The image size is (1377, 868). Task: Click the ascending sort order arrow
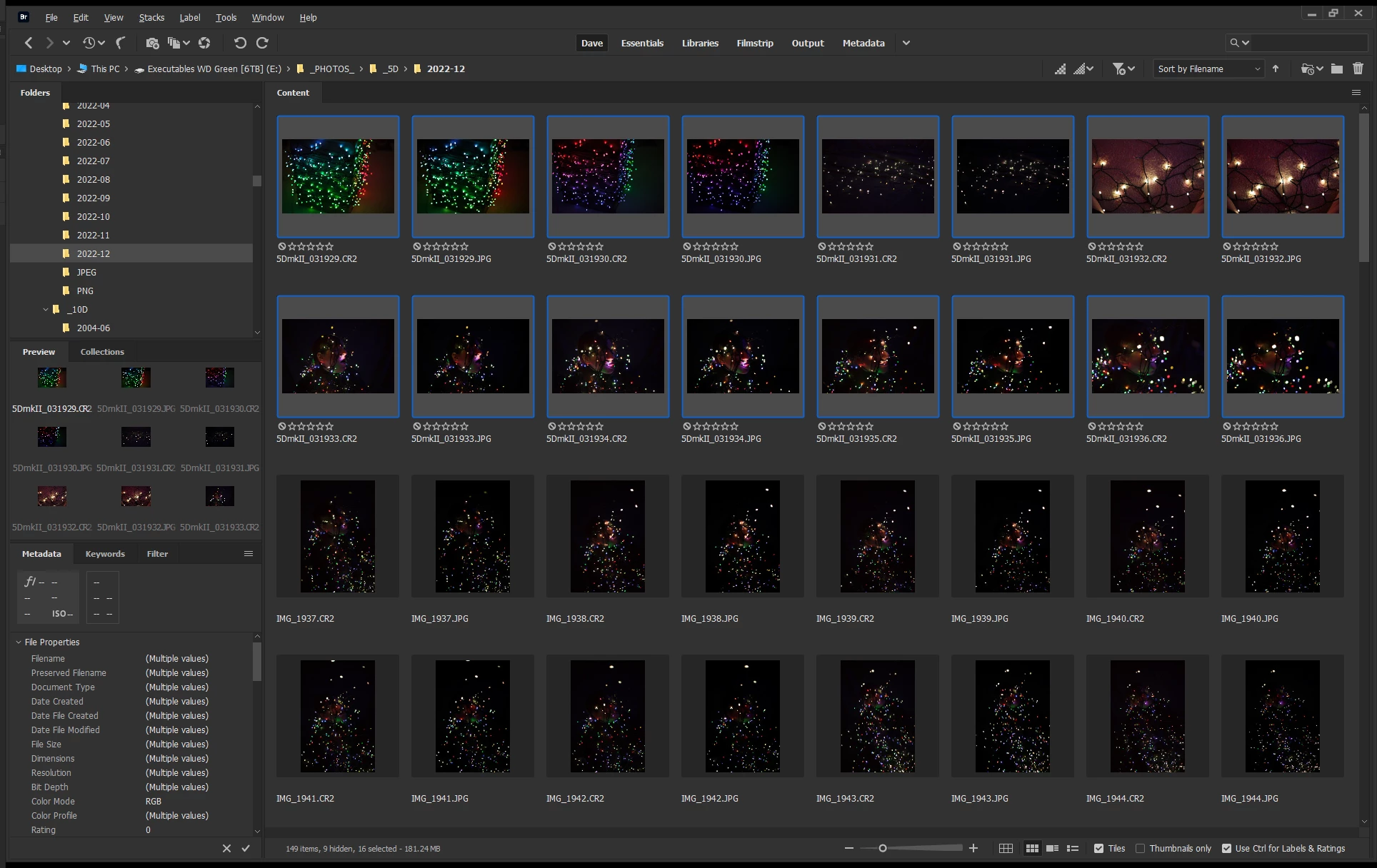1276,69
